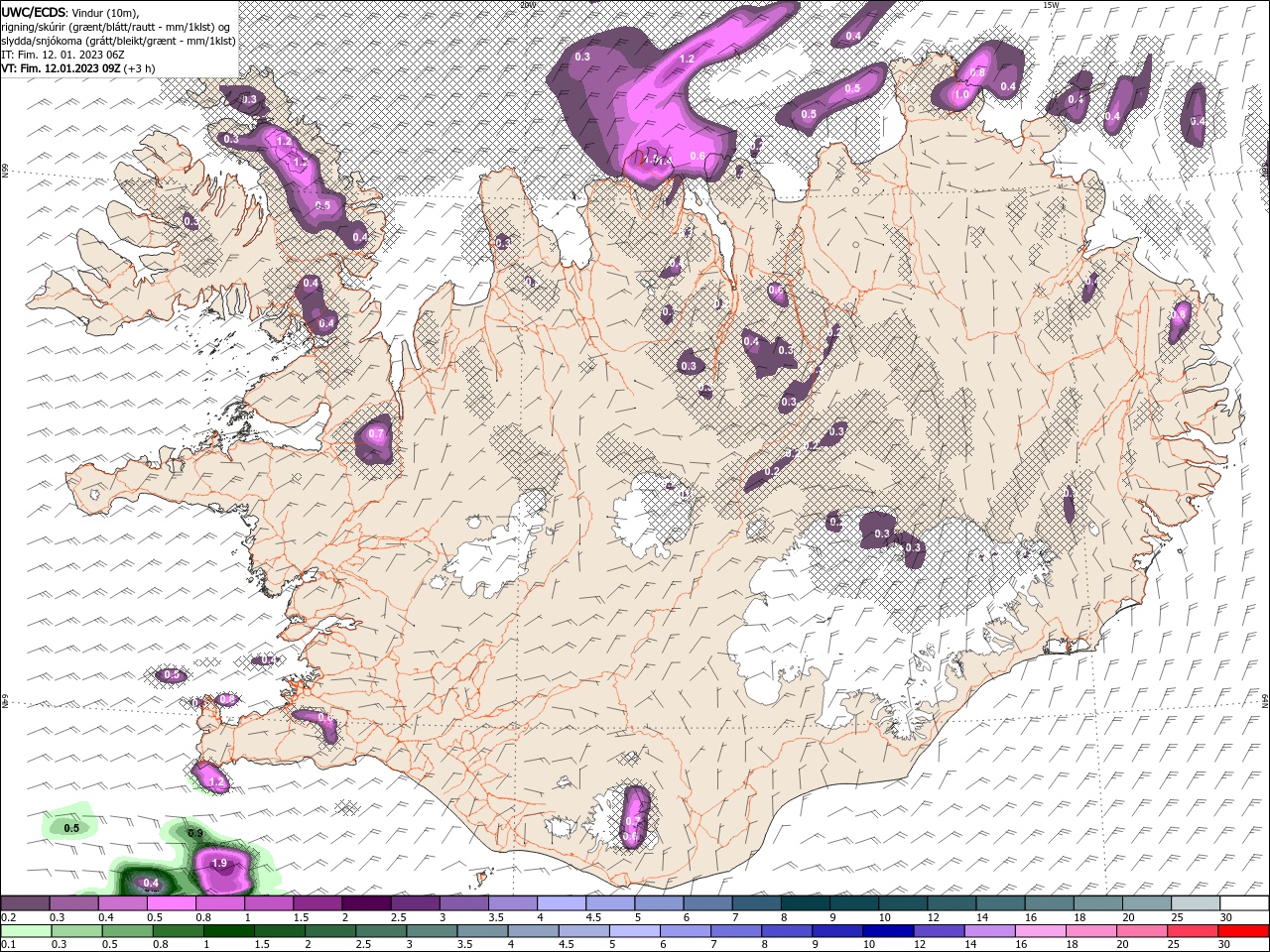Click the dark purple 0.2 swatch, top scale
This screenshot has height=952, width=1270.
tap(25, 903)
